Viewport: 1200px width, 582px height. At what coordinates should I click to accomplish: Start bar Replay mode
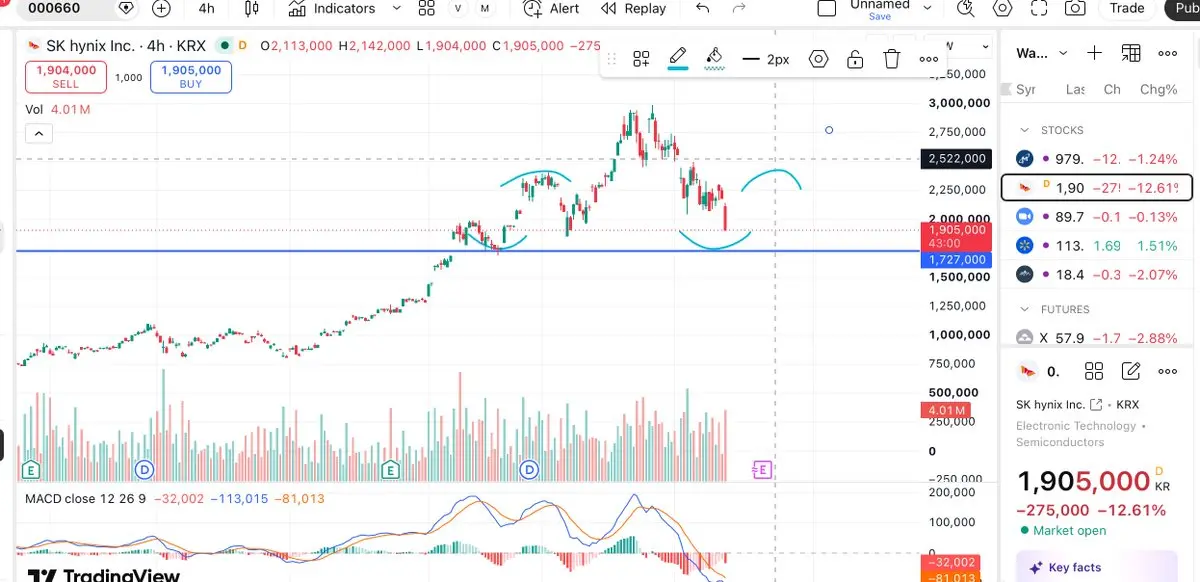[633, 8]
